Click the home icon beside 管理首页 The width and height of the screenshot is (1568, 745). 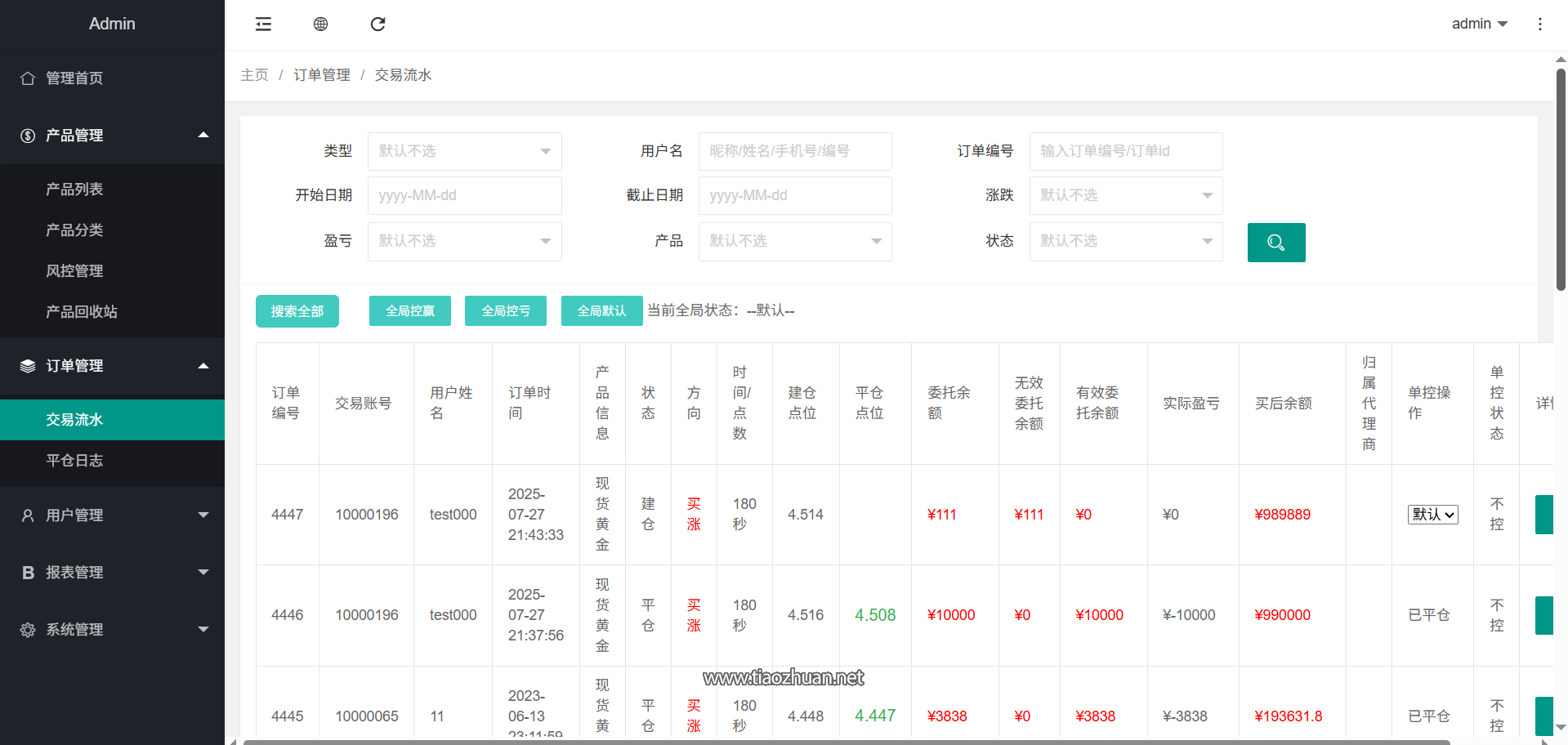point(28,78)
